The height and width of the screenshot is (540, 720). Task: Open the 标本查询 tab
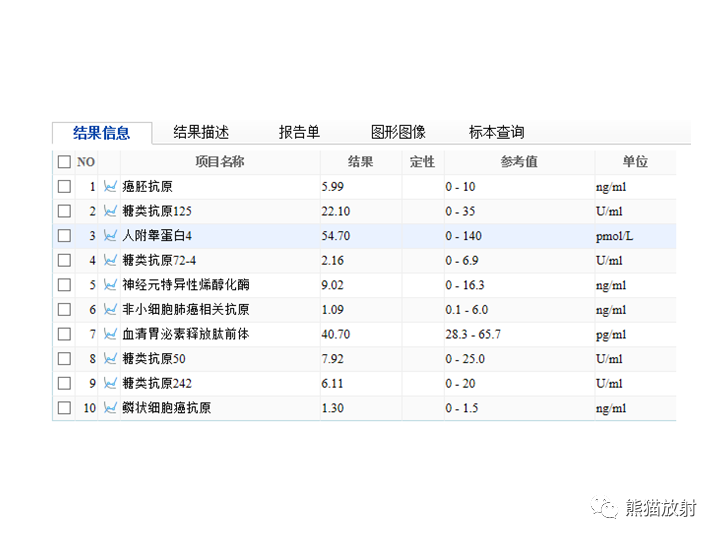pyautogui.click(x=496, y=132)
